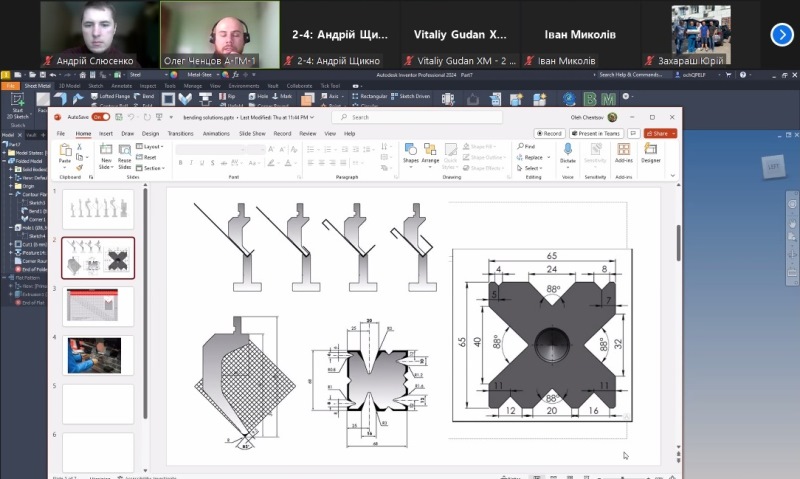The image size is (800, 479).
Task: Click Find in the Editing group
Action: pos(526,146)
